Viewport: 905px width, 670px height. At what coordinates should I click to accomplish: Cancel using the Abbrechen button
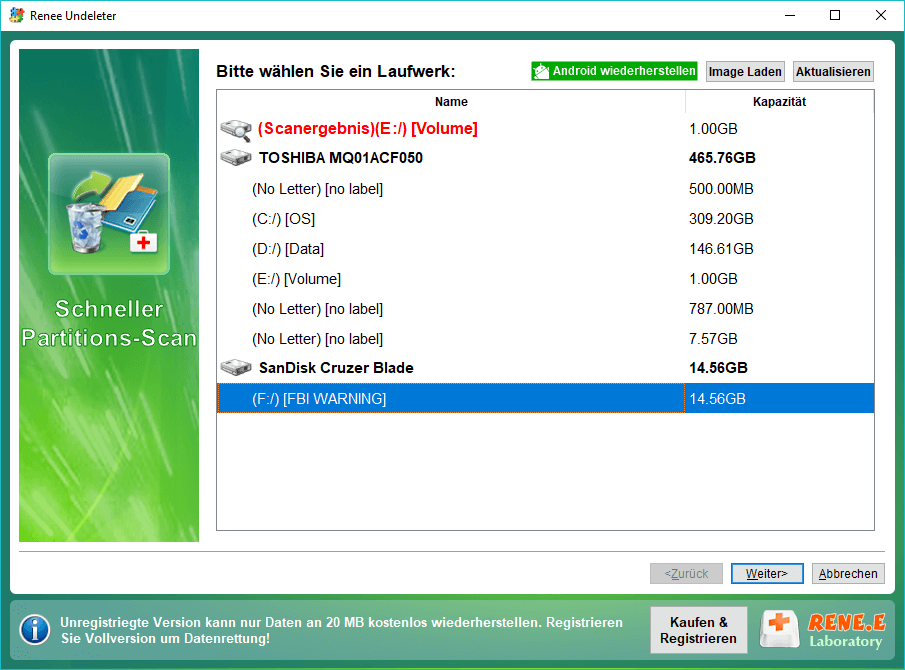[x=848, y=574]
